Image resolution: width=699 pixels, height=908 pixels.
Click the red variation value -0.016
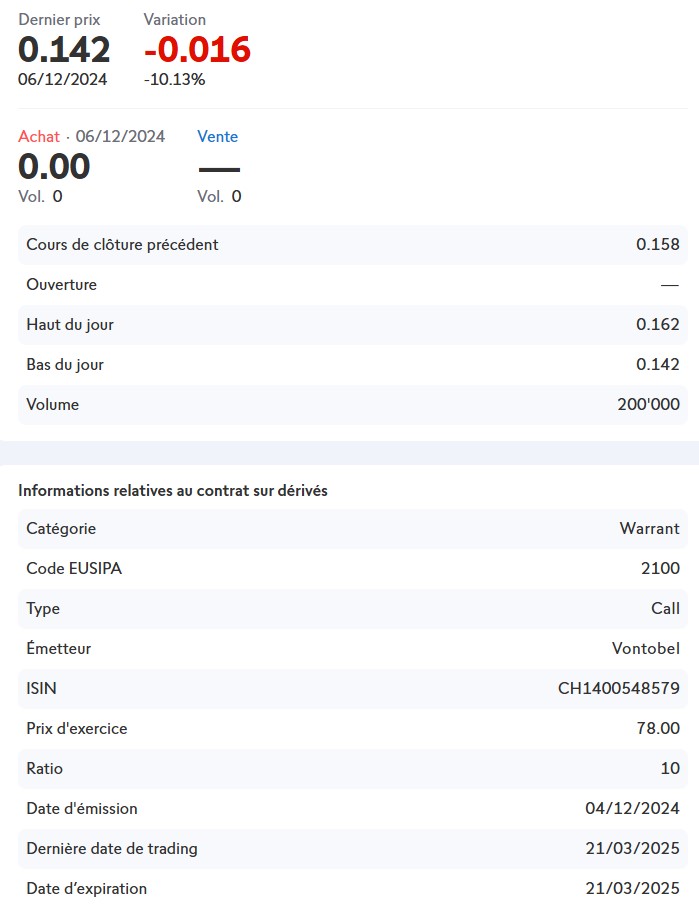pos(197,50)
